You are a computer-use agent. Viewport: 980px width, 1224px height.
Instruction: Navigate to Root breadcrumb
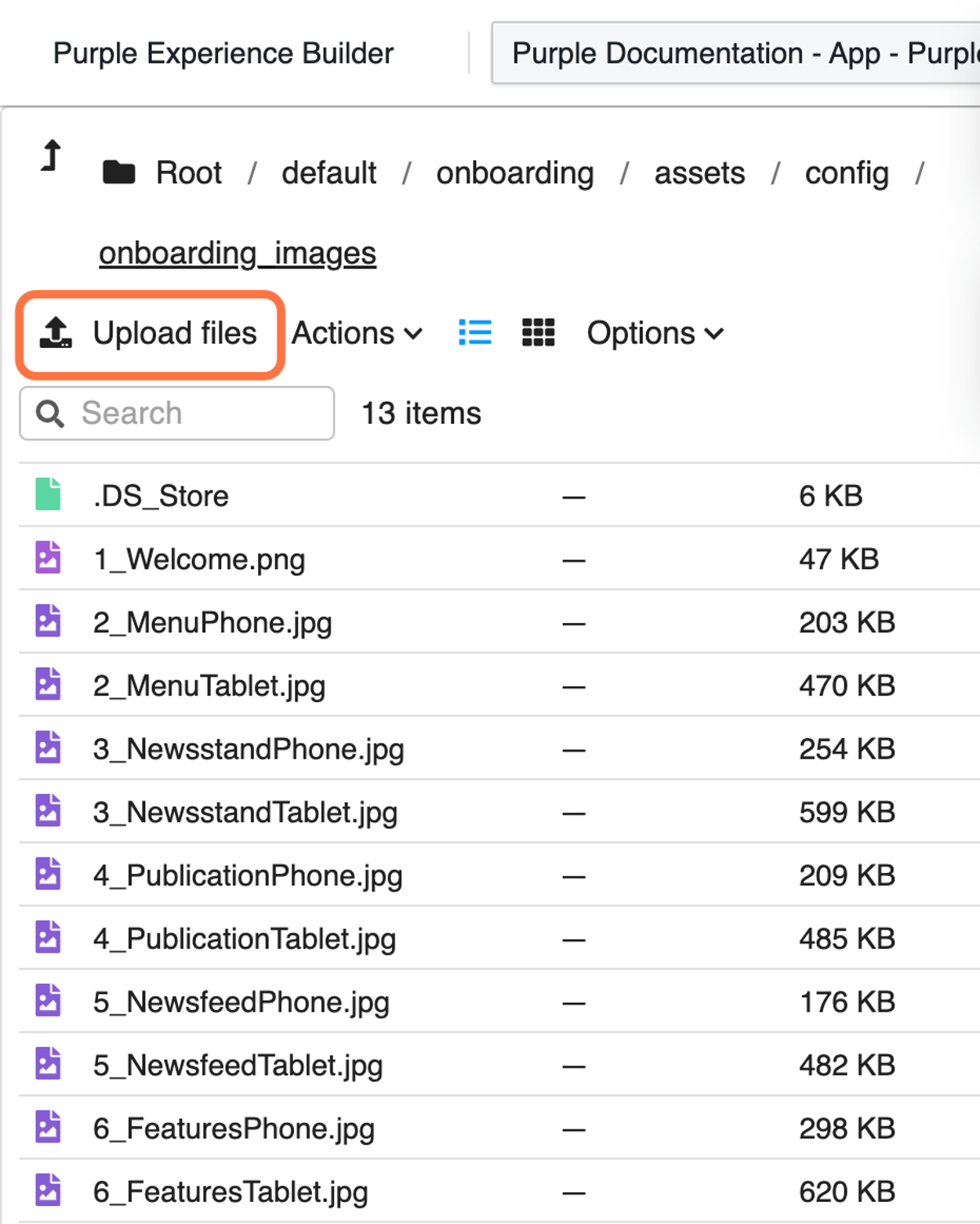189,173
